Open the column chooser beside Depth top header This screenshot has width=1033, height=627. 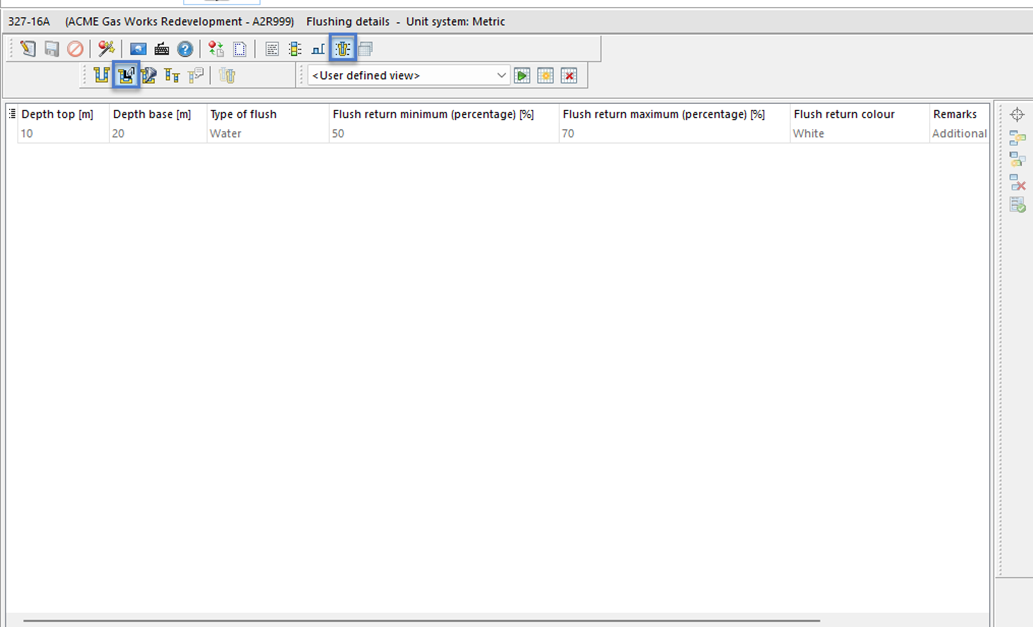click(13, 114)
